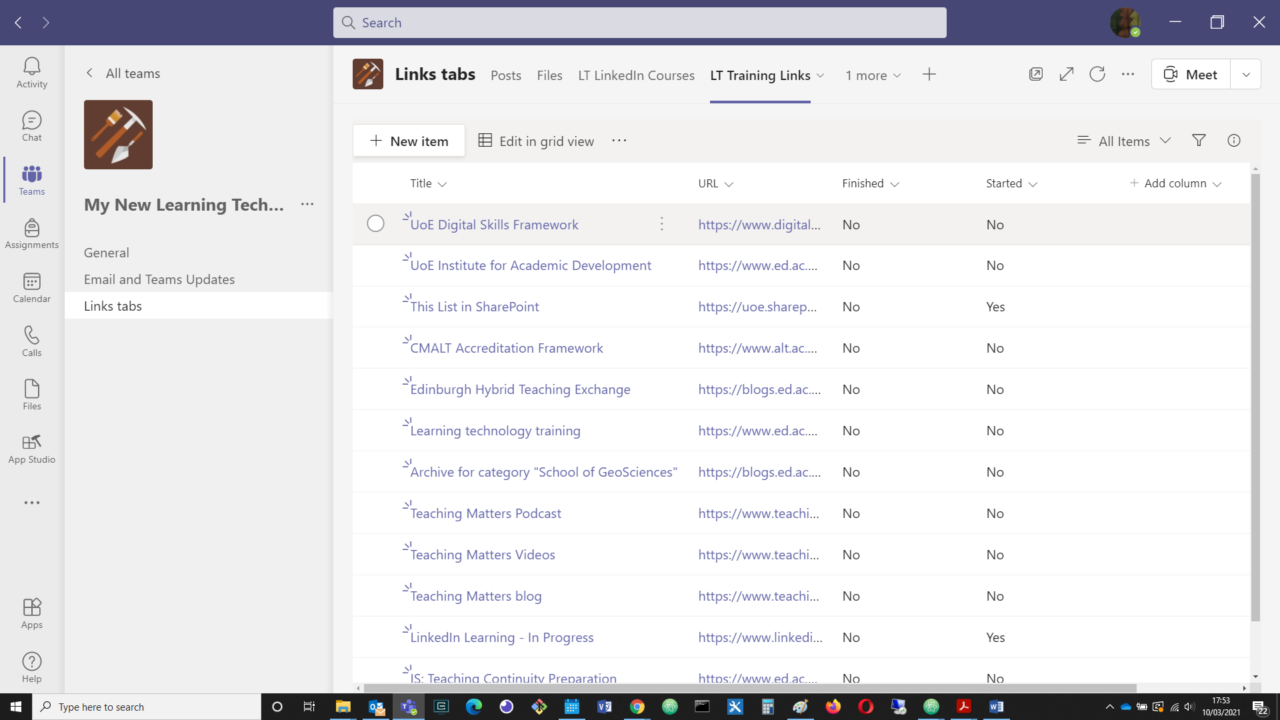Open the LT LinkedIn Courses tab
This screenshot has width=1280, height=720.
point(636,74)
